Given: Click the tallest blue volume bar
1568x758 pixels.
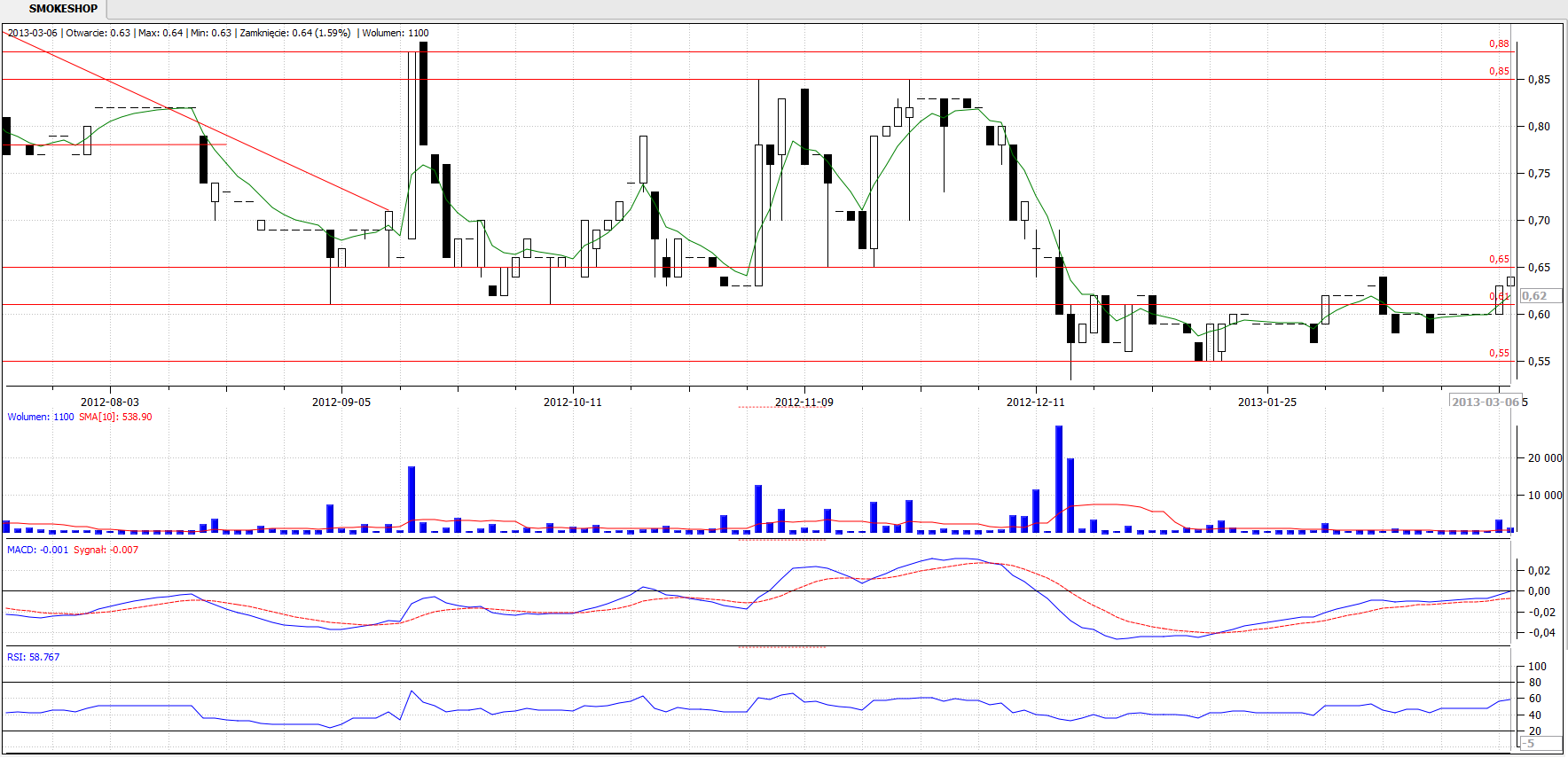Looking at the screenshot, I should pyautogui.click(x=1059, y=479).
